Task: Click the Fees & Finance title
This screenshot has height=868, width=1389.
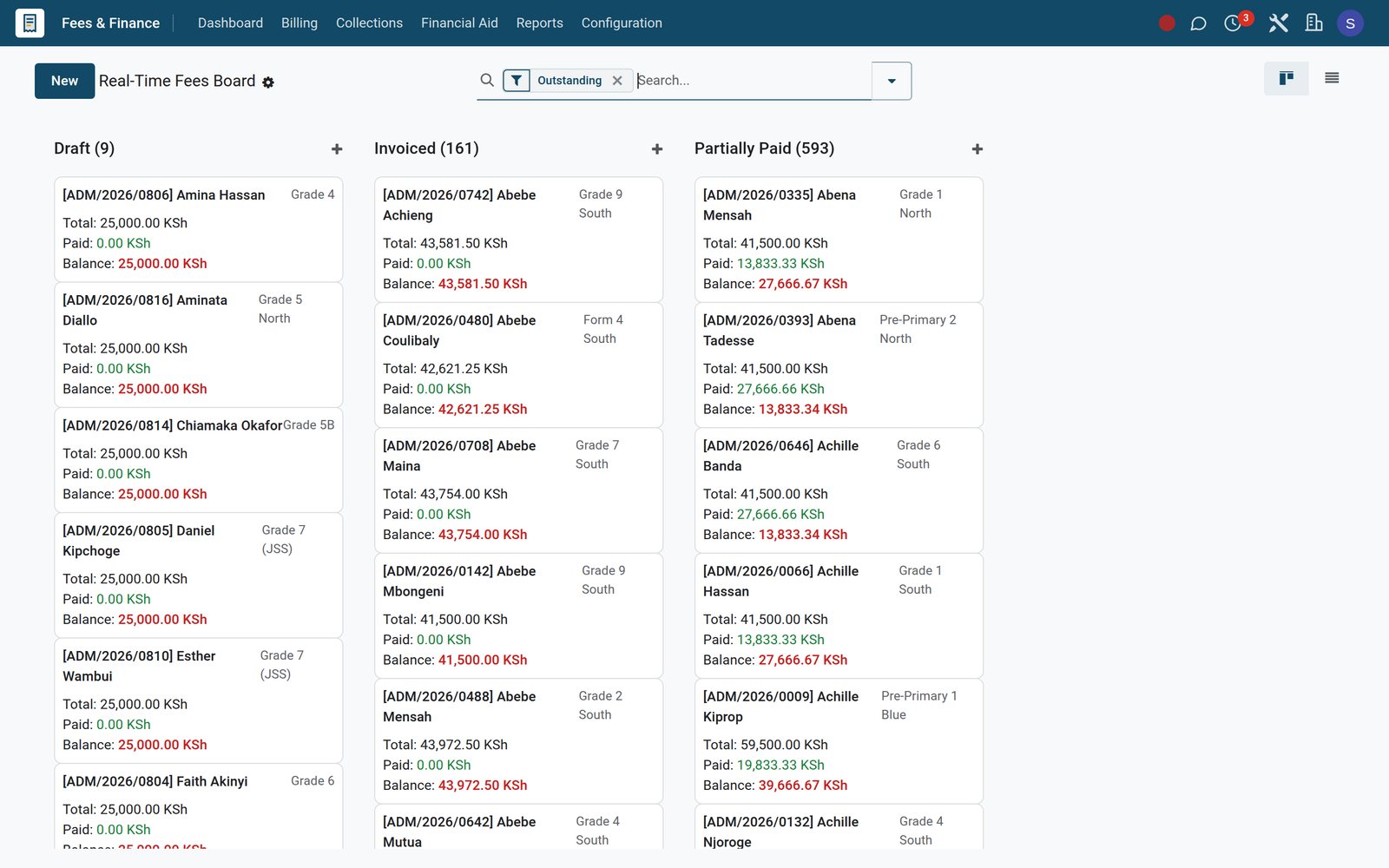Action: pyautogui.click(x=110, y=23)
